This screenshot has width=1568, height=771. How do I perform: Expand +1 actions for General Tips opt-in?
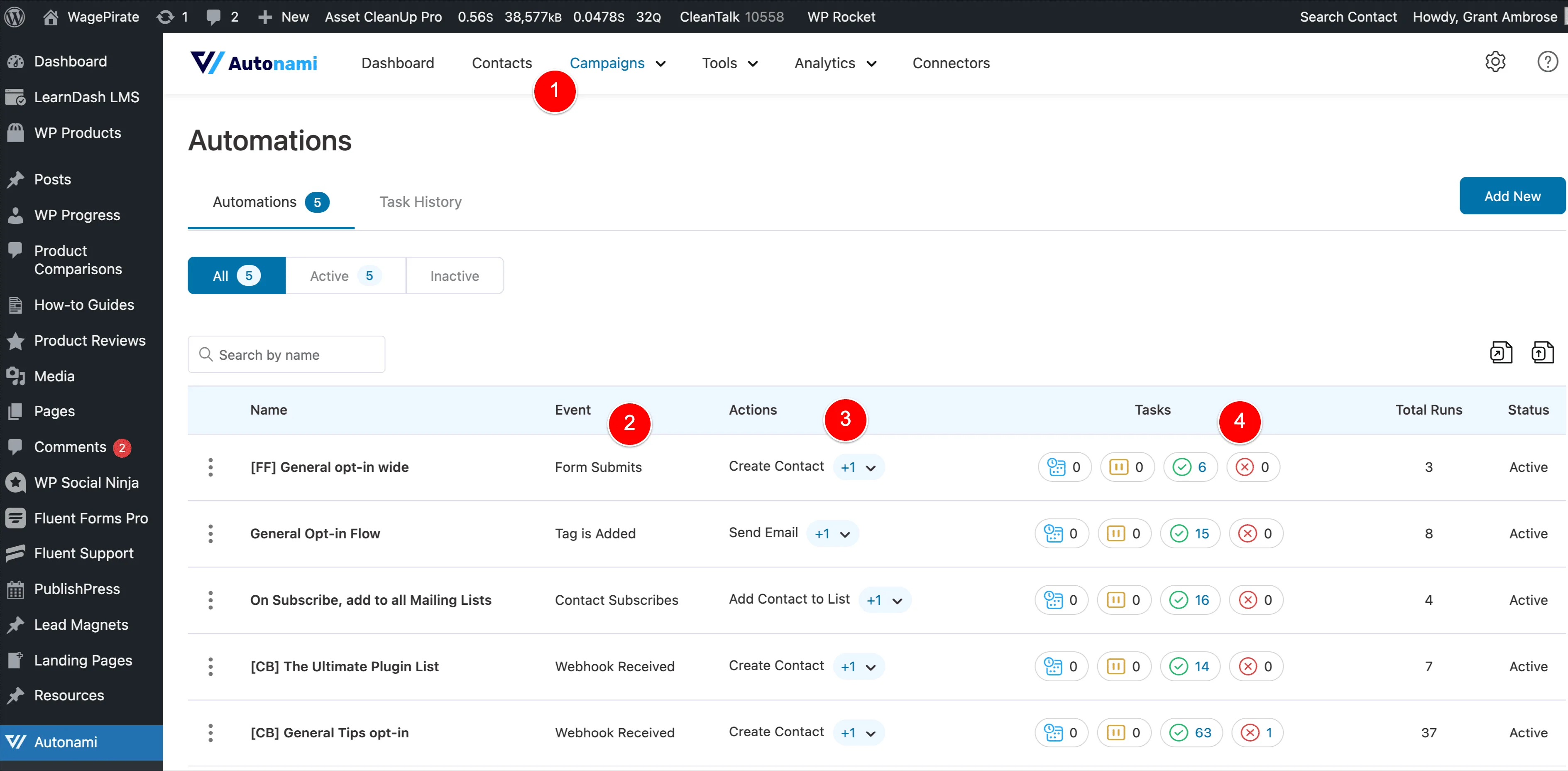pos(858,733)
